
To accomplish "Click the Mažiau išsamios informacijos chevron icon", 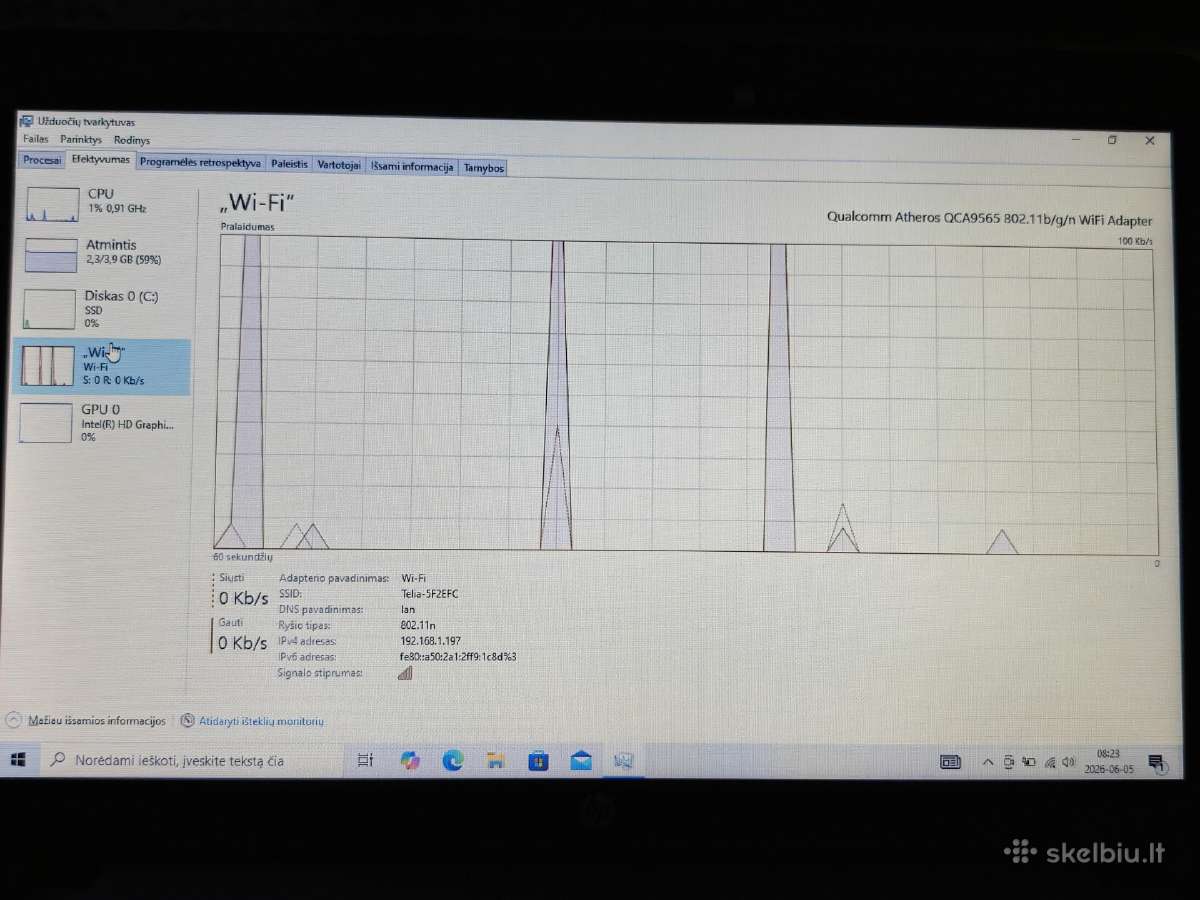I will pos(13,719).
